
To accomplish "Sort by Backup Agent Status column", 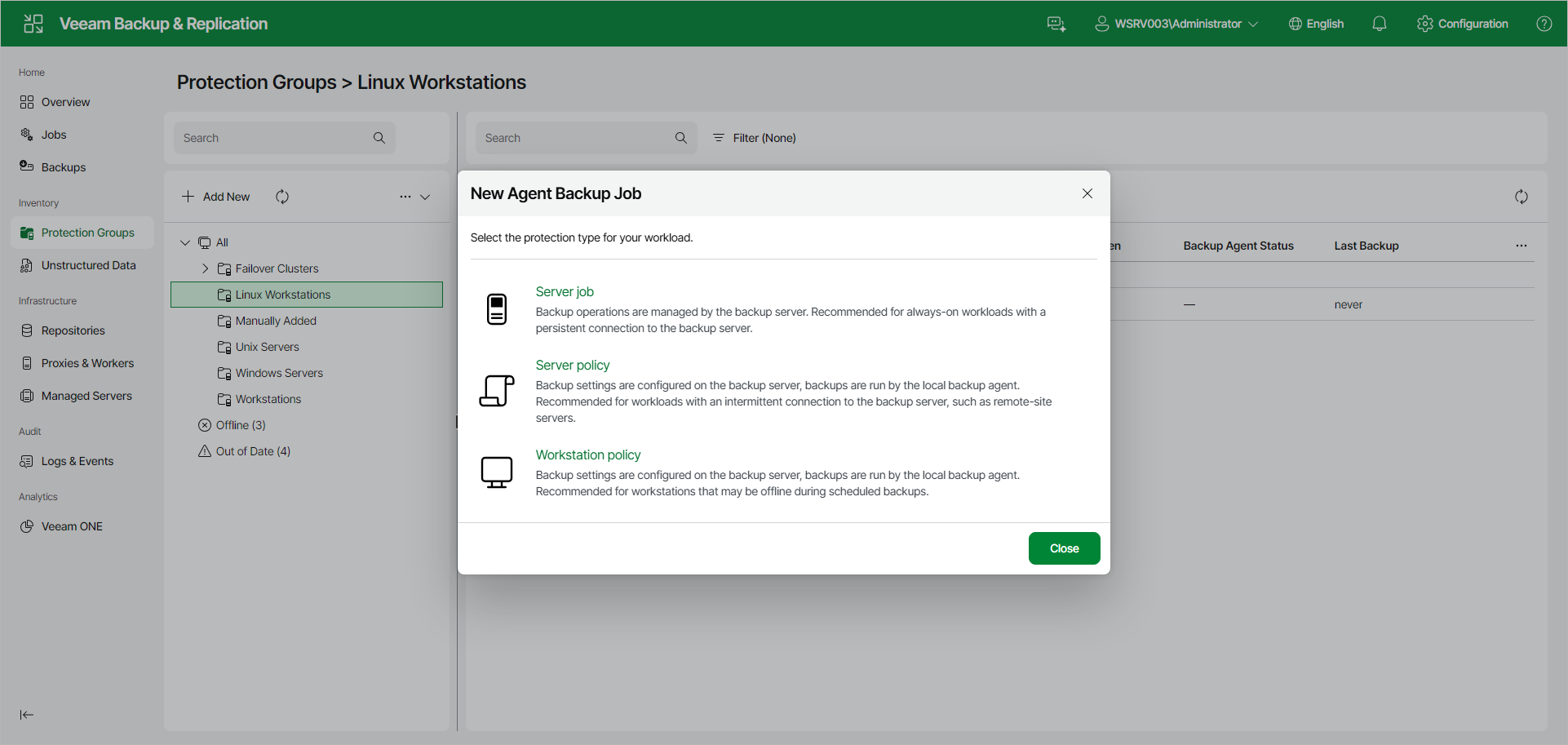I will (x=1238, y=246).
